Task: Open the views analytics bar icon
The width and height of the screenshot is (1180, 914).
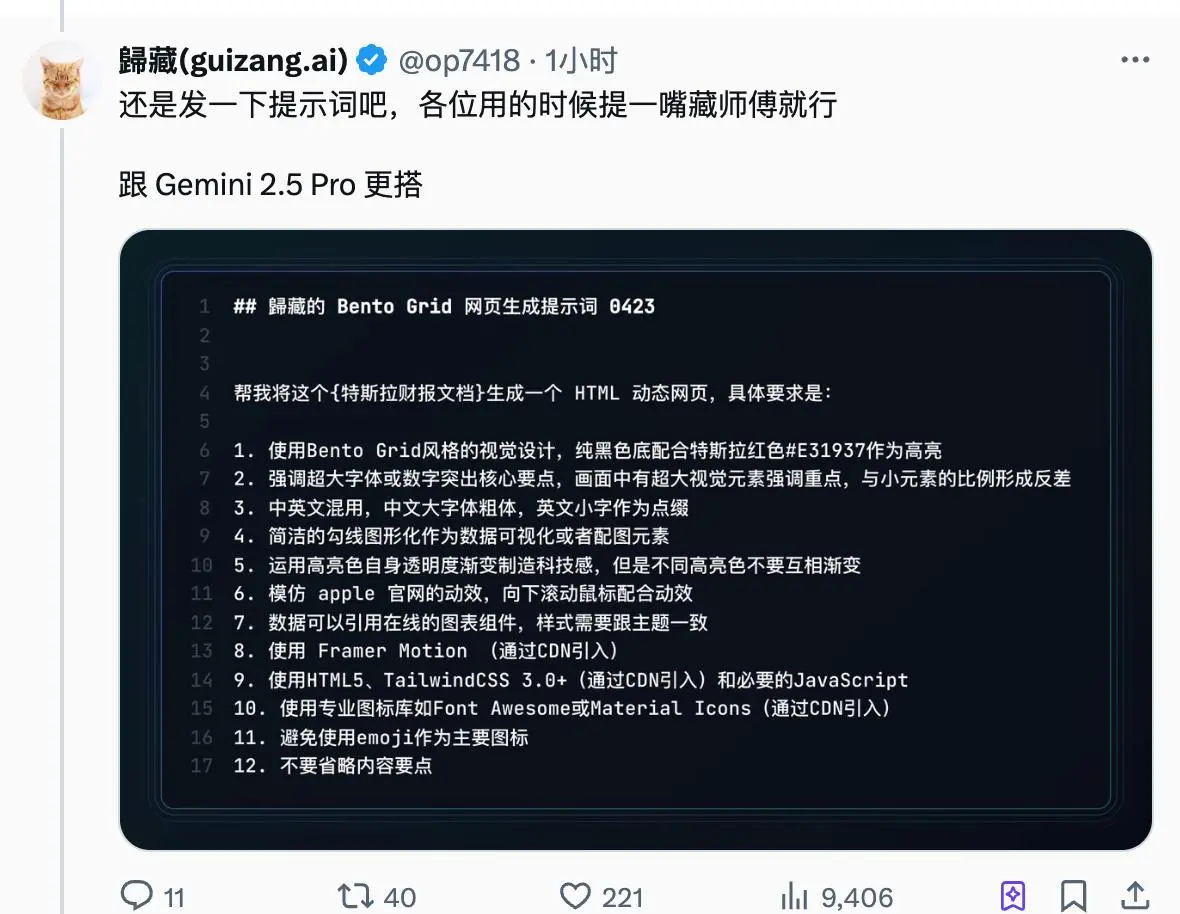Action: coord(794,896)
